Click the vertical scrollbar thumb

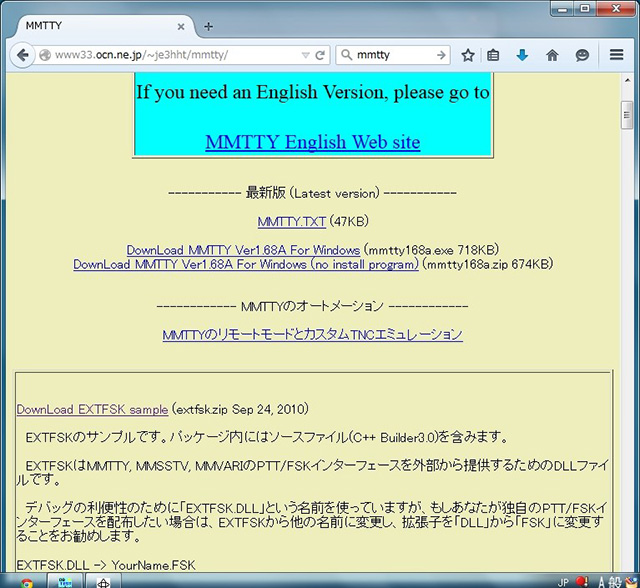627,115
